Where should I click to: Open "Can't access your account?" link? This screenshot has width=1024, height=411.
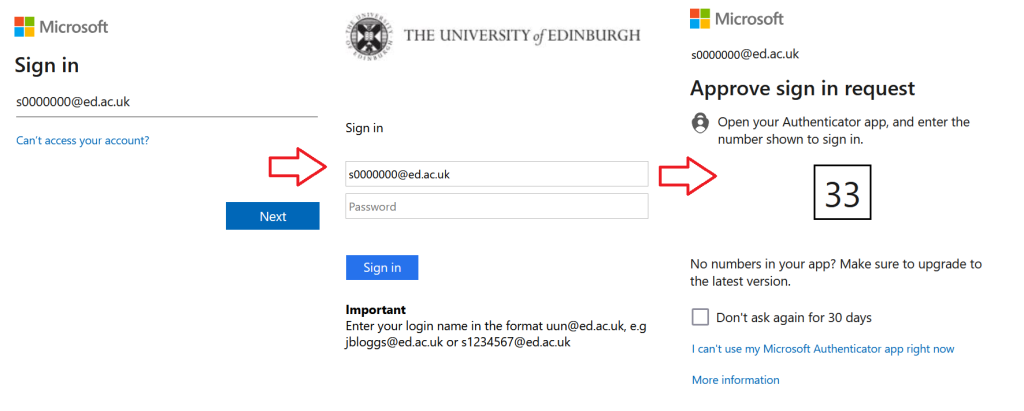(x=83, y=140)
